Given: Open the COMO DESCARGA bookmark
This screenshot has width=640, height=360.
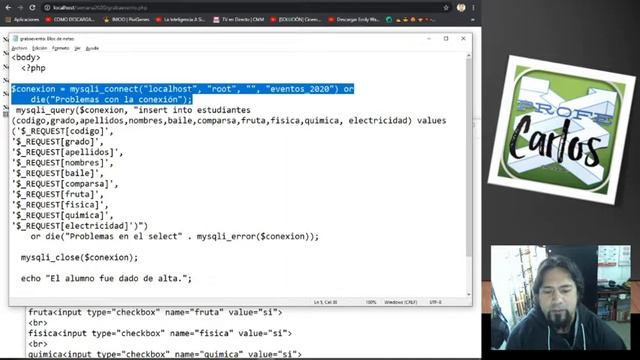Looking at the screenshot, I should click(70, 19).
